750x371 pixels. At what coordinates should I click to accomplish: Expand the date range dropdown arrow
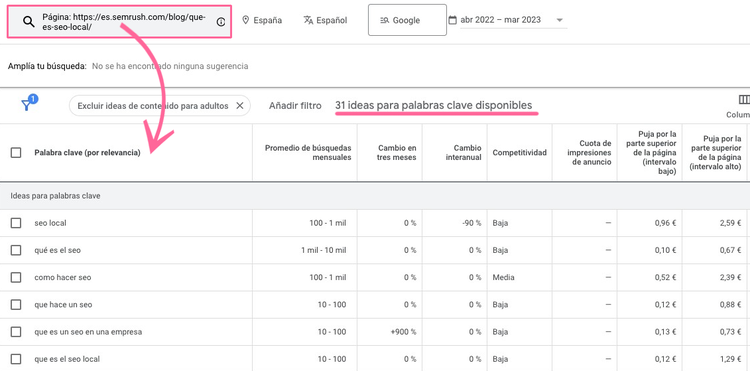coord(560,21)
